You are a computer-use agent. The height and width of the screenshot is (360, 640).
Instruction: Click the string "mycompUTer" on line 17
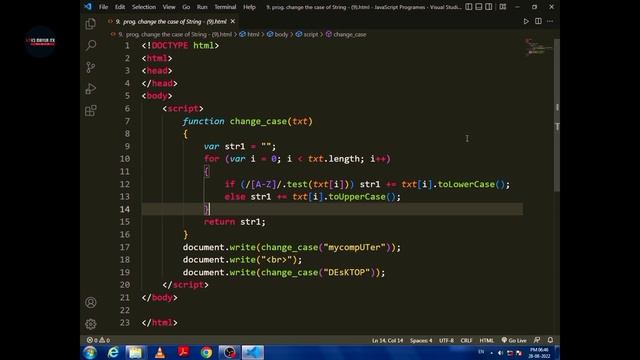tap(354, 247)
